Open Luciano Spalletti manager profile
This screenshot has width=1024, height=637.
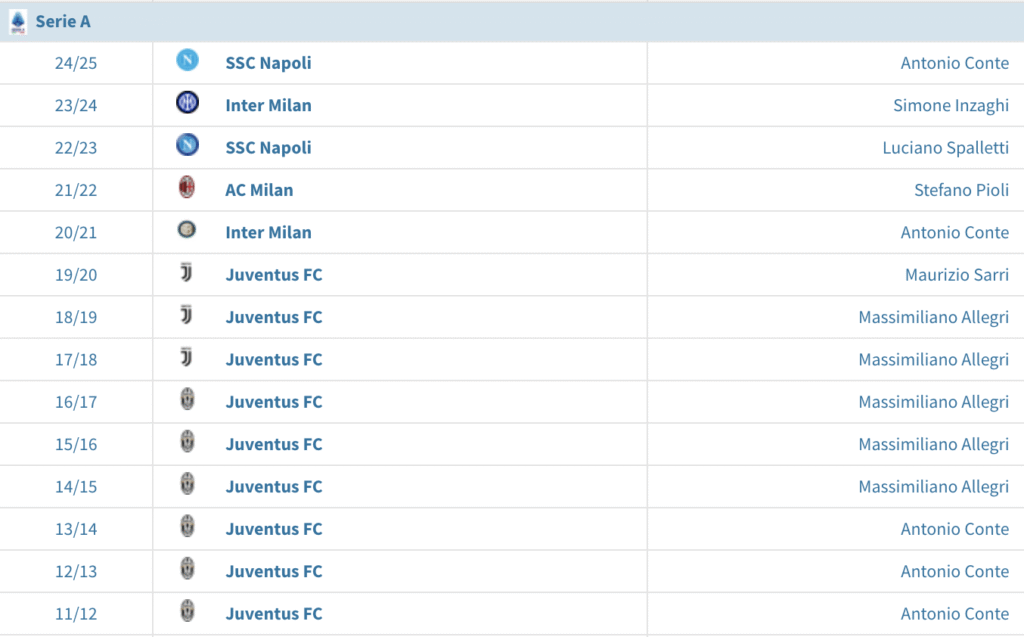(945, 148)
